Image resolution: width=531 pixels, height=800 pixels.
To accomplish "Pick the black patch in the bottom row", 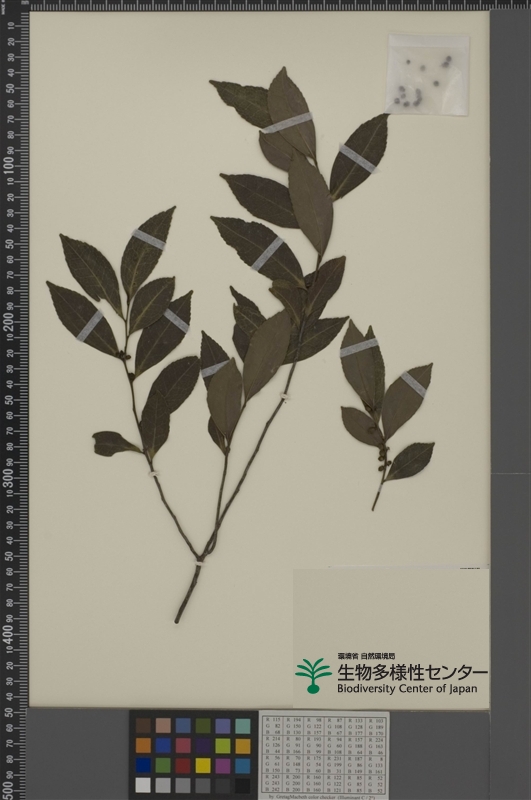I will (x=242, y=785).
